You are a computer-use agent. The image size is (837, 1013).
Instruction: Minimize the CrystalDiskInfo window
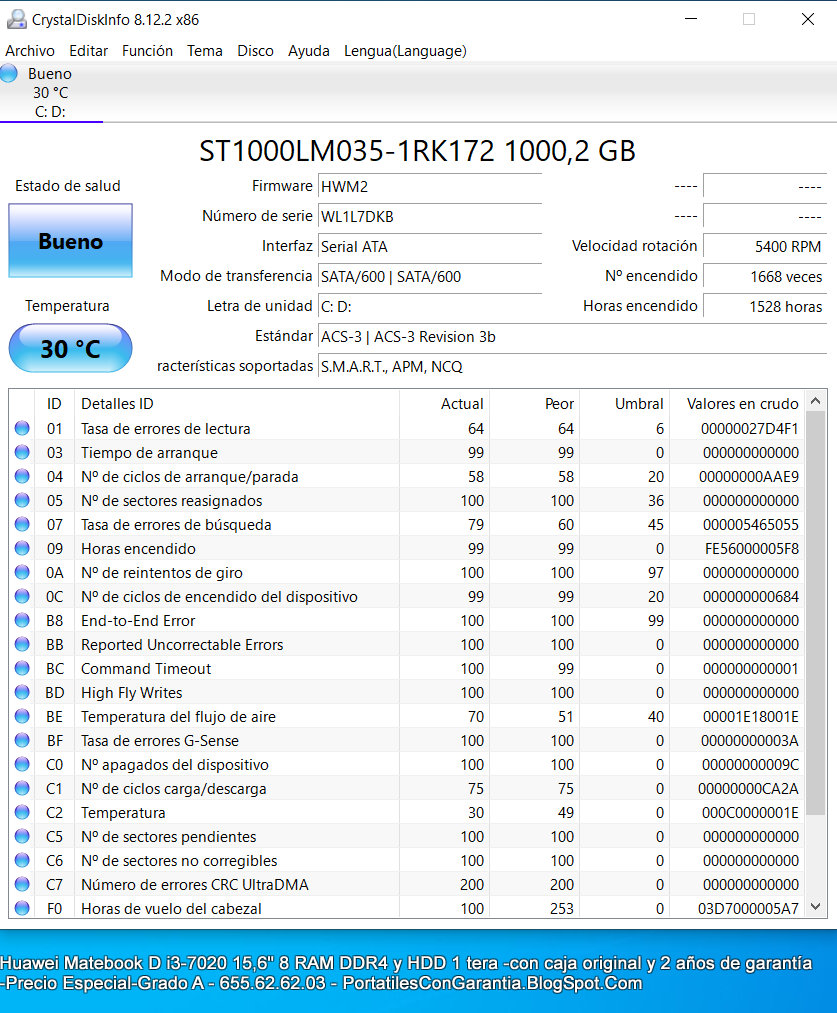point(691,19)
